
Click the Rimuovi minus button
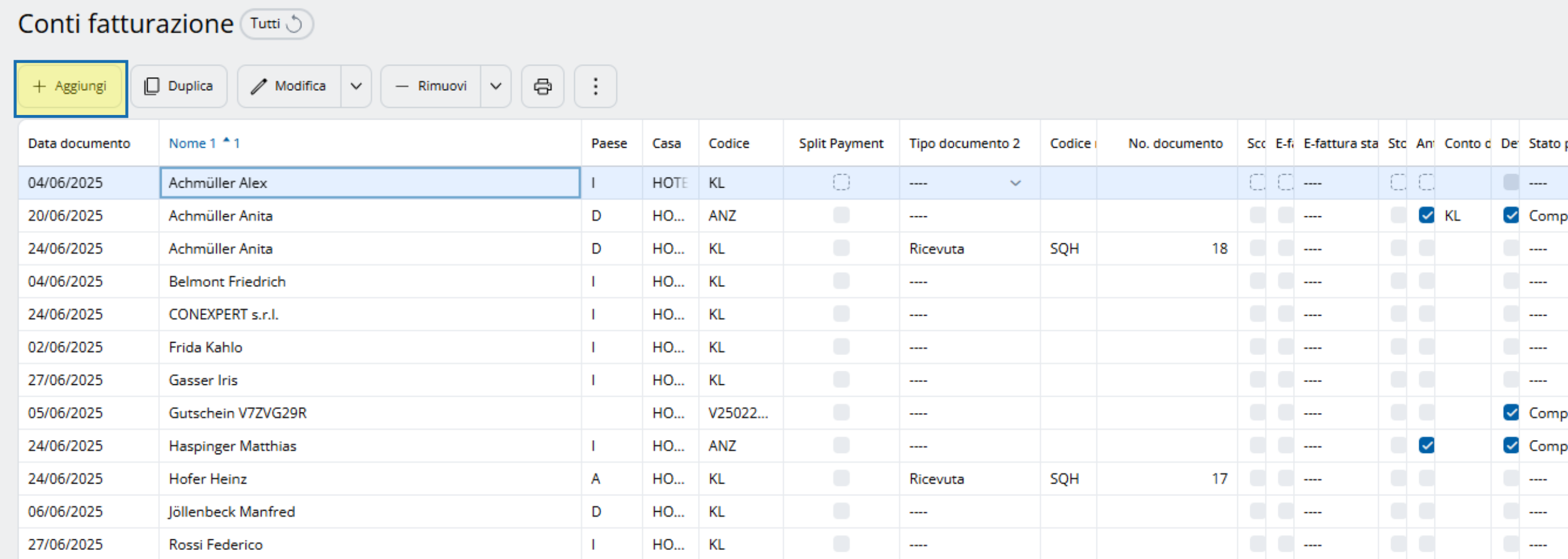pyautogui.click(x=431, y=86)
